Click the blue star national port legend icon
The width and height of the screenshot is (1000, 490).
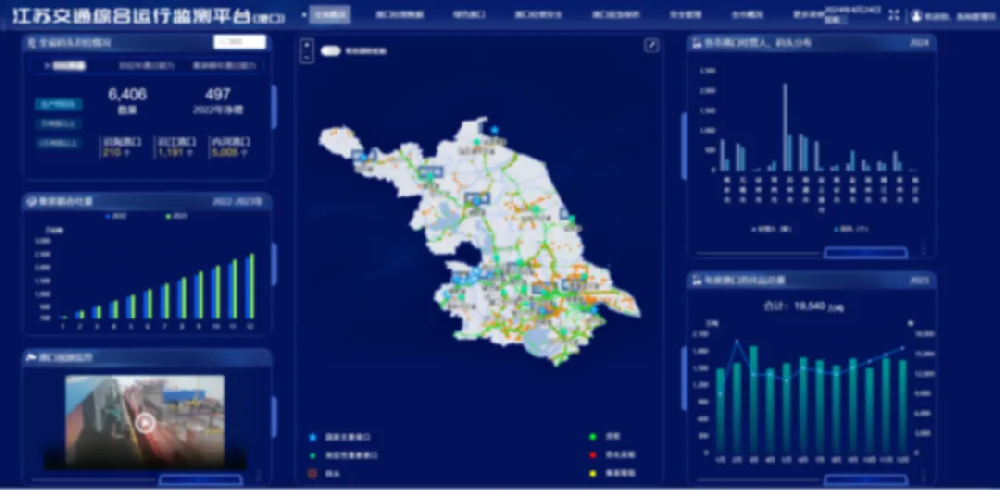(312, 438)
